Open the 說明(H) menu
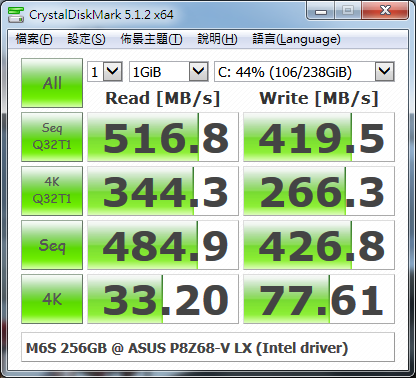Screen dimensions: 416x378 click(217, 39)
